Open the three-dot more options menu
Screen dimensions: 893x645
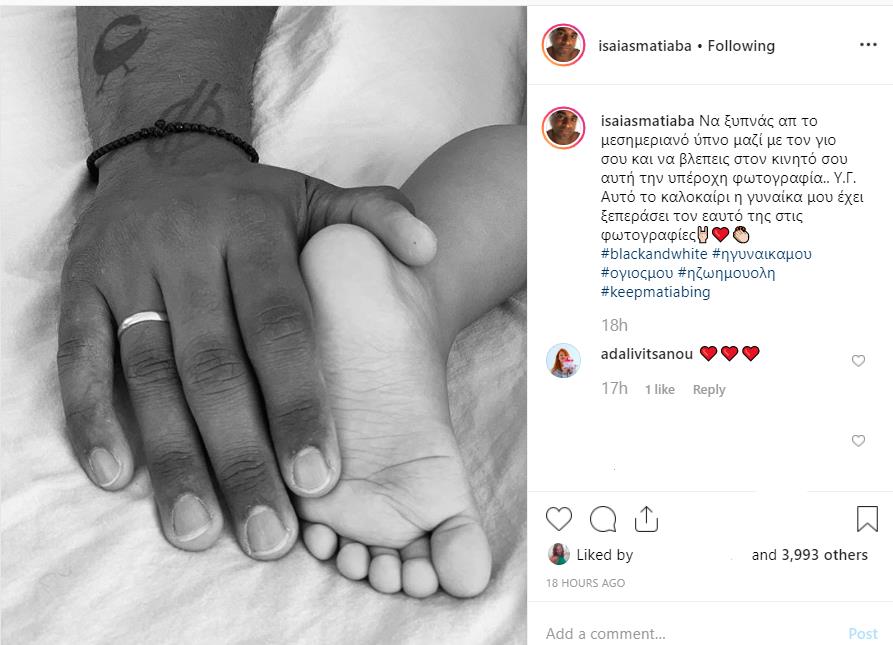[x=868, y=44]
